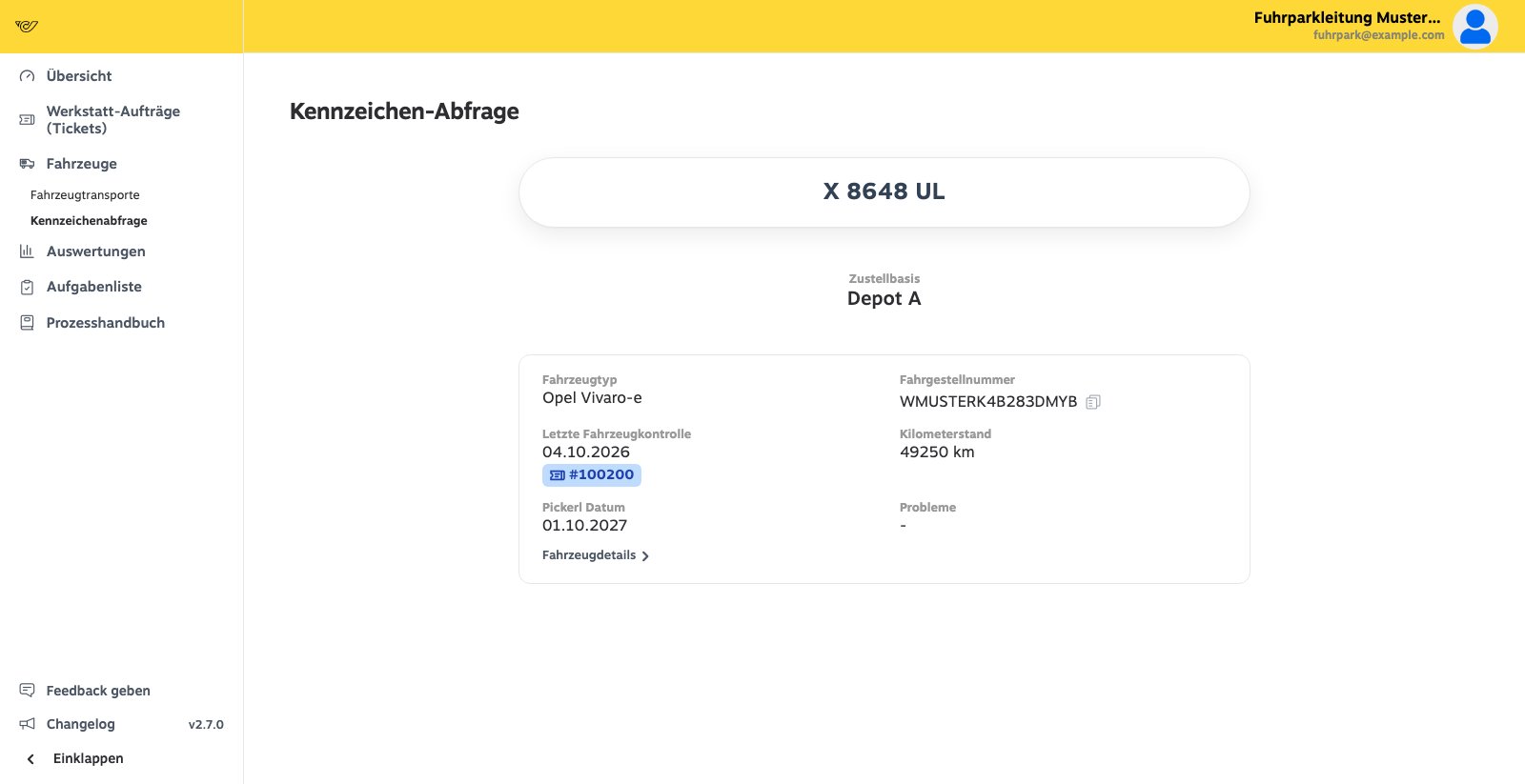Click the Pickerl date 01.10.2027
Screen dimensions: 1525x784
coord(585,526)
